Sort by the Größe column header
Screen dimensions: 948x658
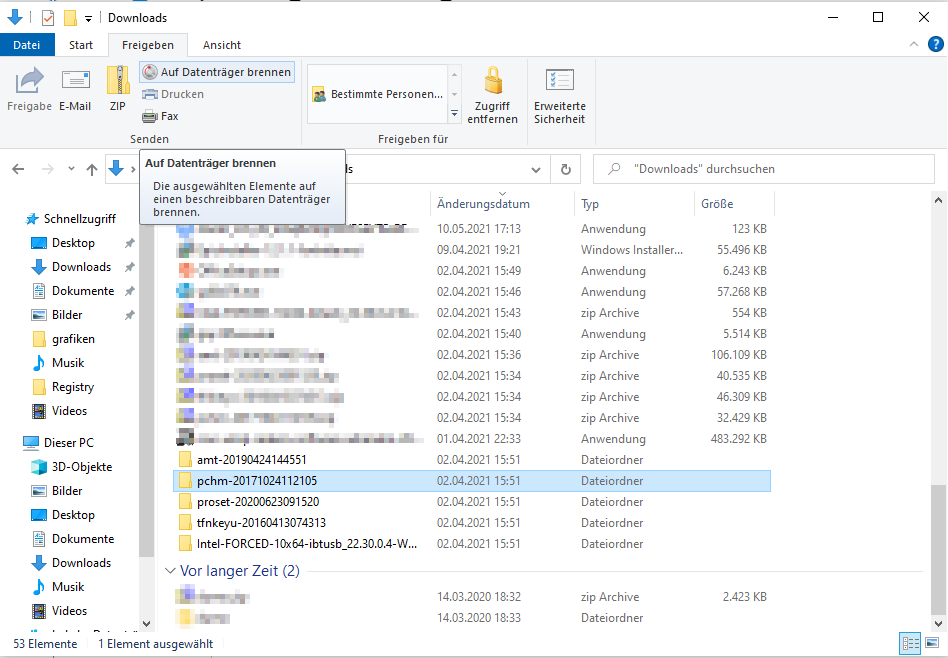734,204
